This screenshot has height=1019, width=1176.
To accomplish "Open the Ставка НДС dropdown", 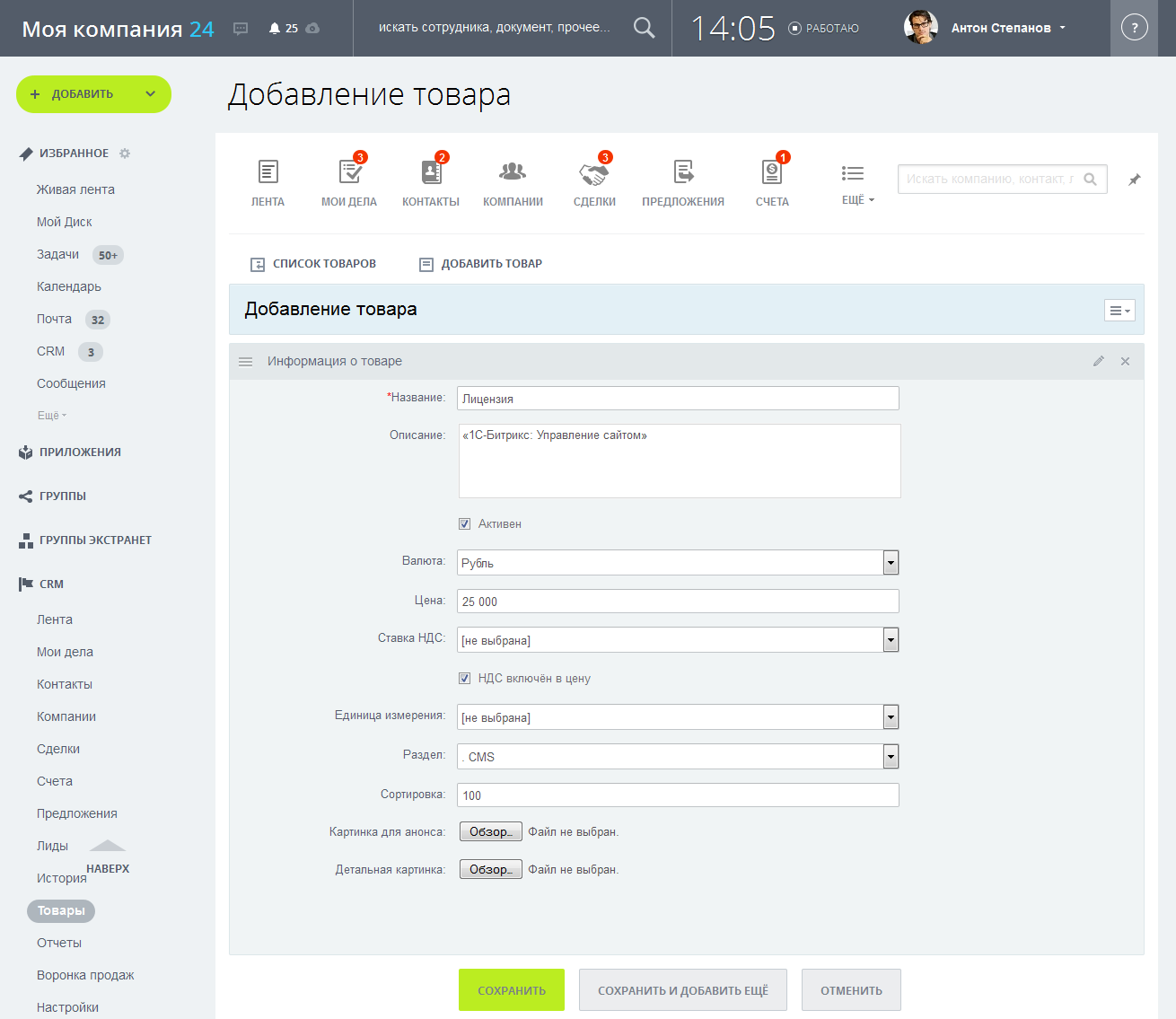I will click(x=678, y=640).
